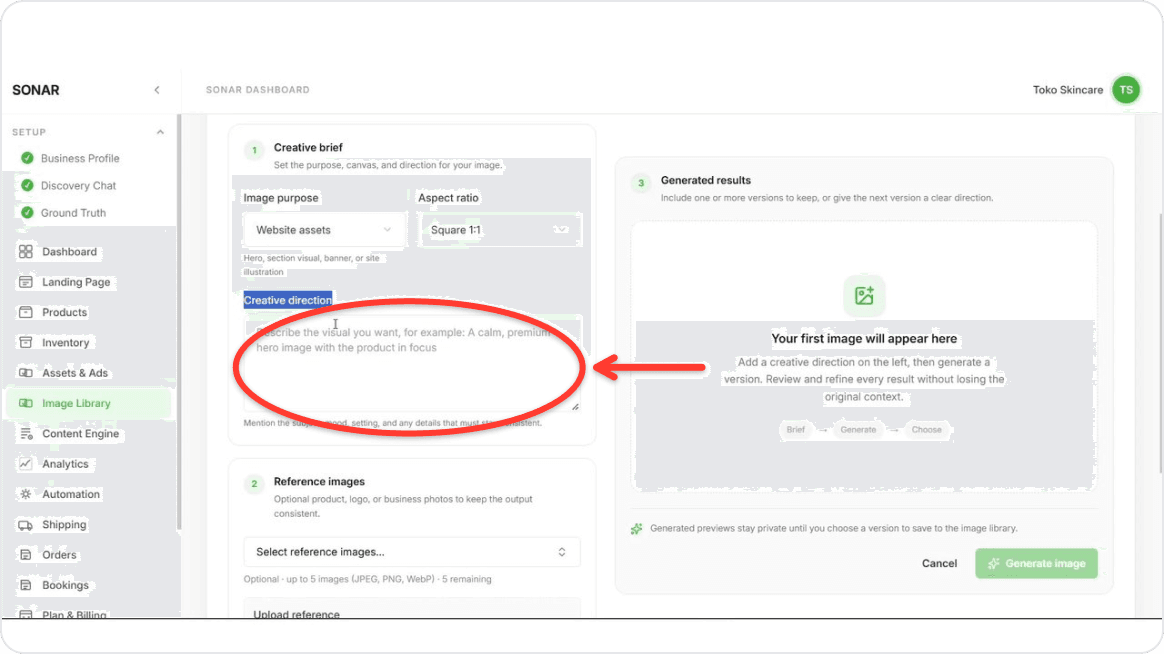
Task: Click the Inventory icon in sidebar
Action: tap(26, 342)
